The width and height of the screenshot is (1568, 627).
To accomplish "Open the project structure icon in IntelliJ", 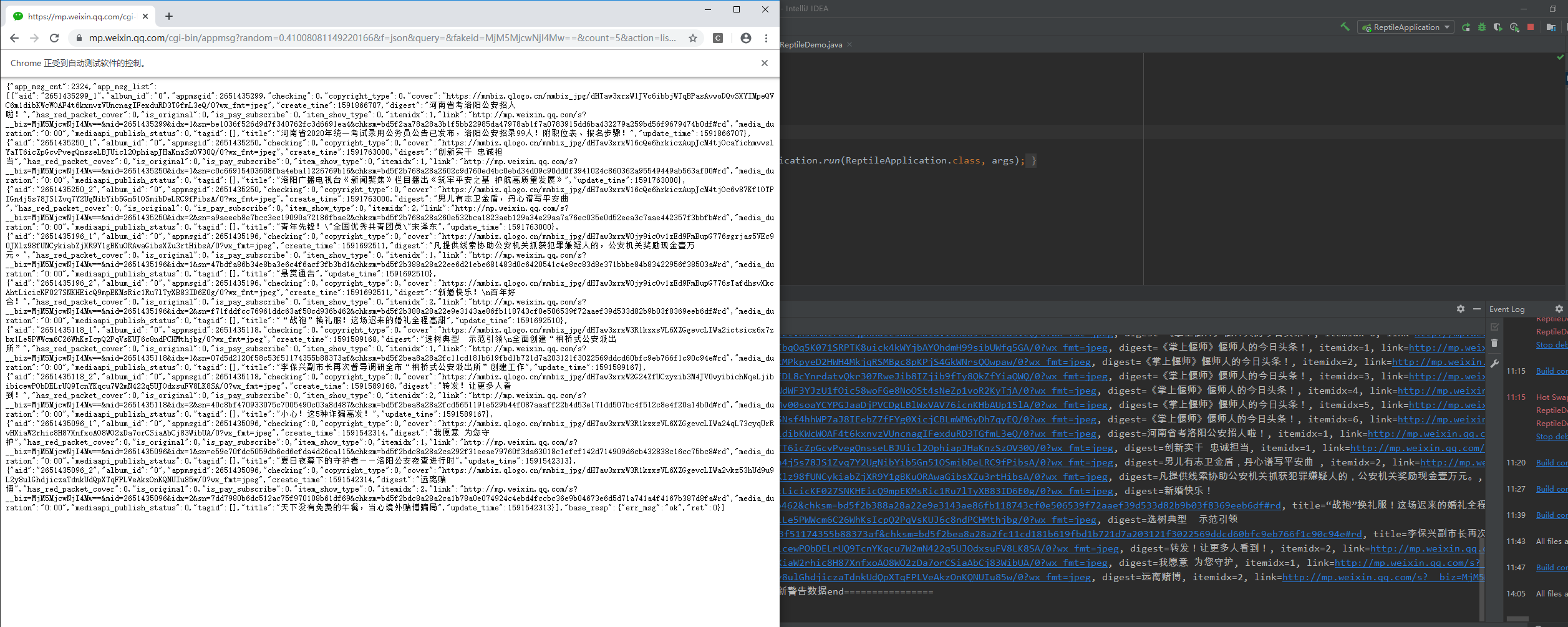I will pyautogui.click(x=1551, y=27).
